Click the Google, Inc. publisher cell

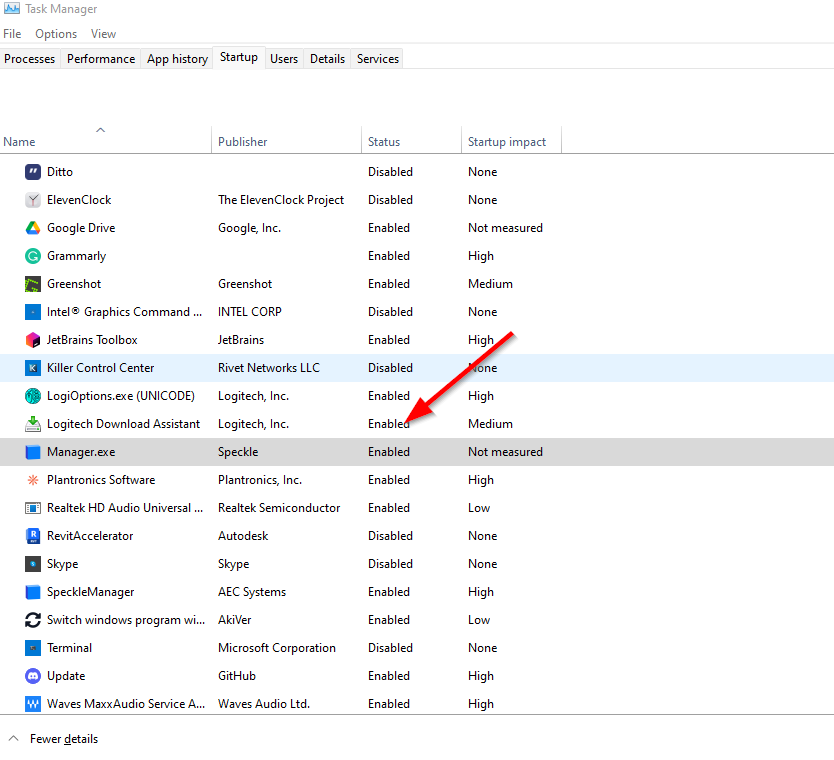coord(249,228)
